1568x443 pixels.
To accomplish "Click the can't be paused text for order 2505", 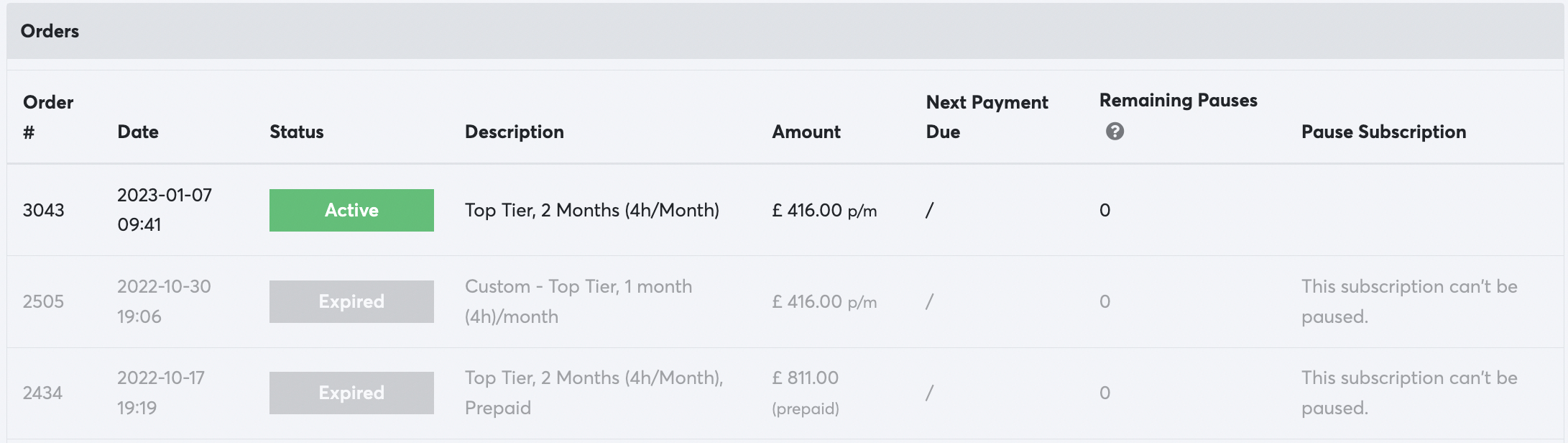I will [x=1408, y=301].
